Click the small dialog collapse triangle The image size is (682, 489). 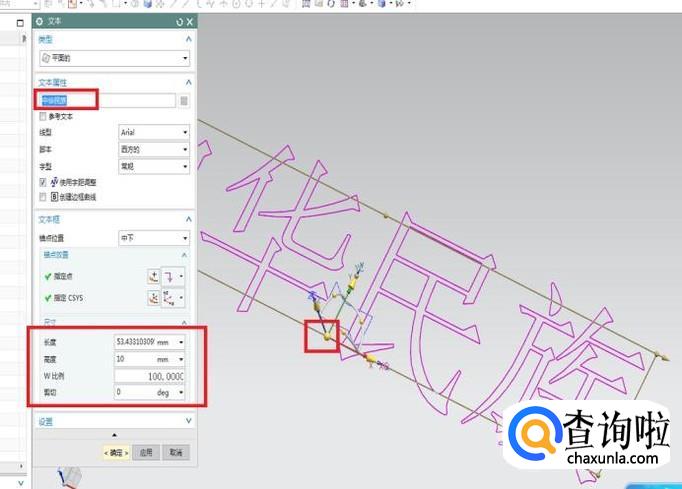[114, 435]
